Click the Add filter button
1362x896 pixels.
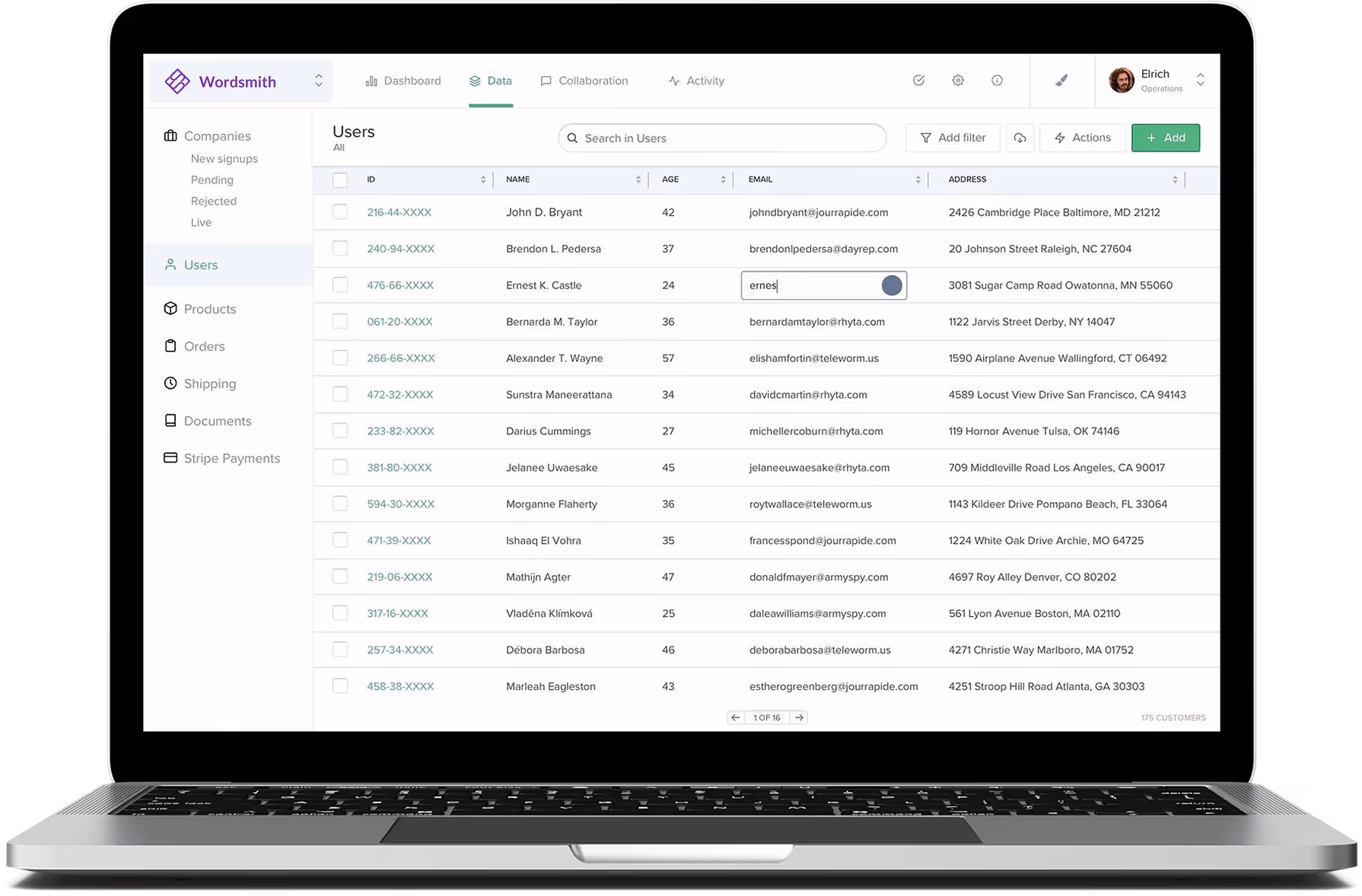[x=953, y=138]
